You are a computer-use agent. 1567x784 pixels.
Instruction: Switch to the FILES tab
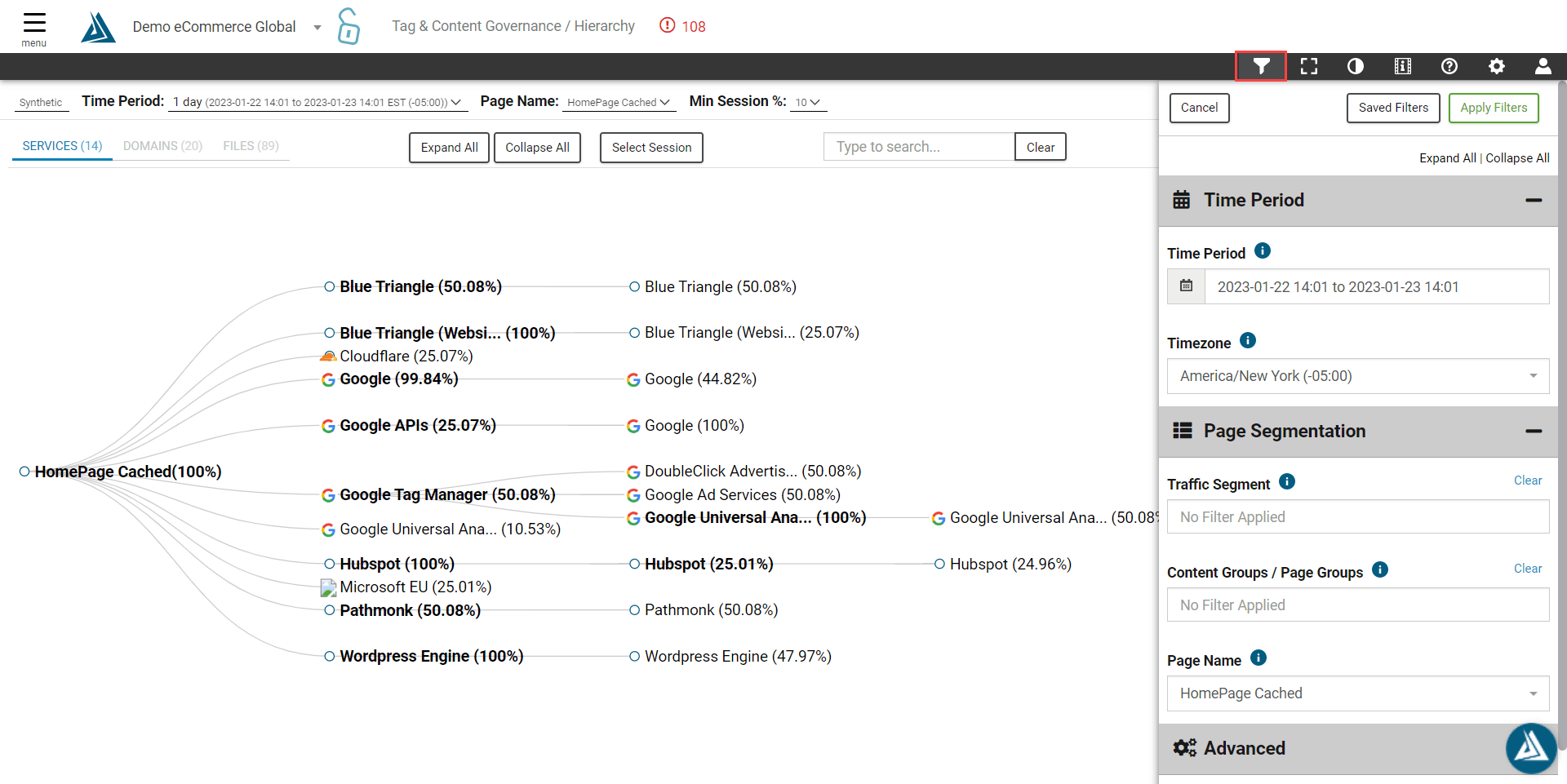[x=251, y=145]
